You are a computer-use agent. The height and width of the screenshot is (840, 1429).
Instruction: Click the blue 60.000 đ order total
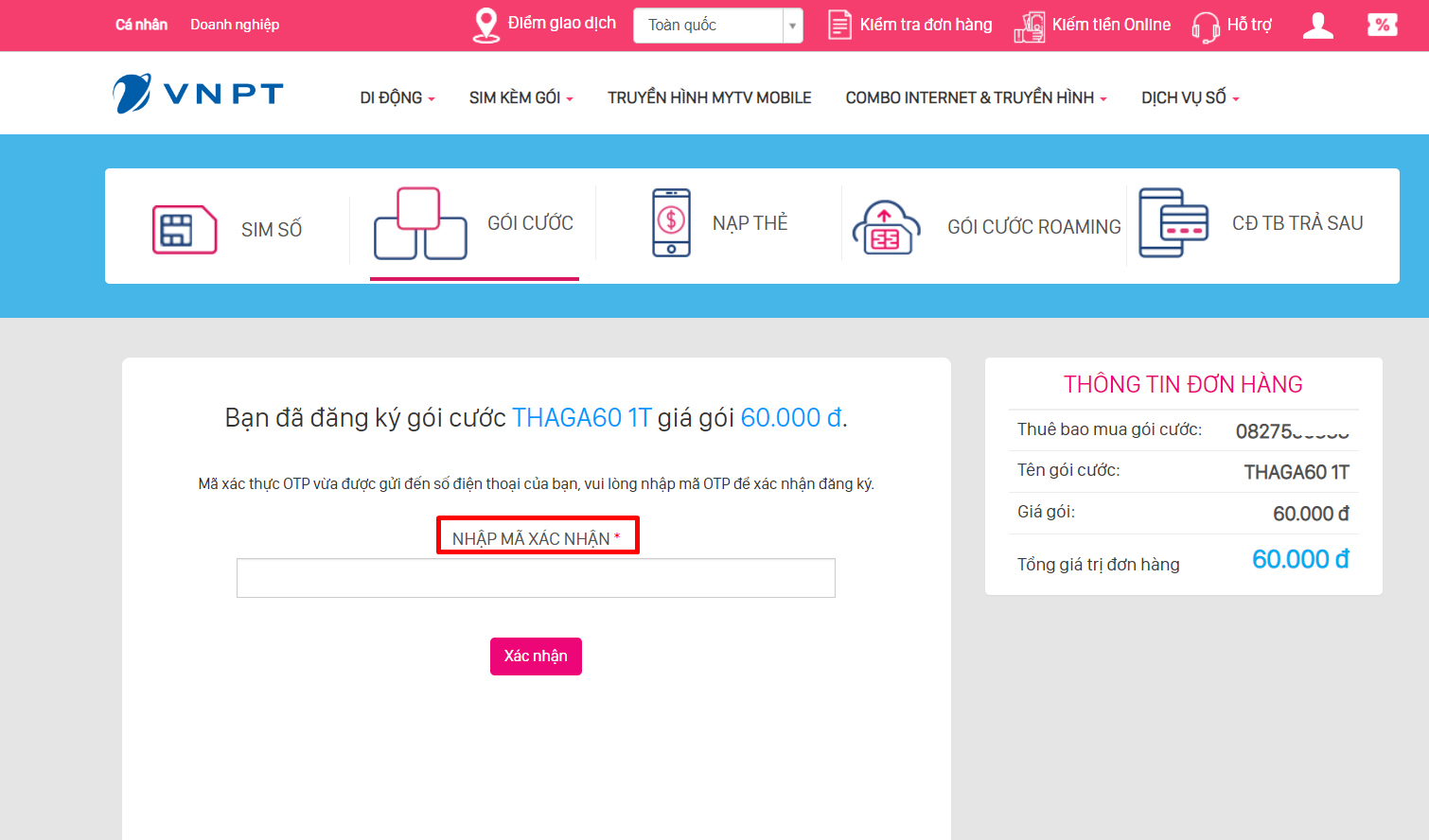pos(1300,560)
